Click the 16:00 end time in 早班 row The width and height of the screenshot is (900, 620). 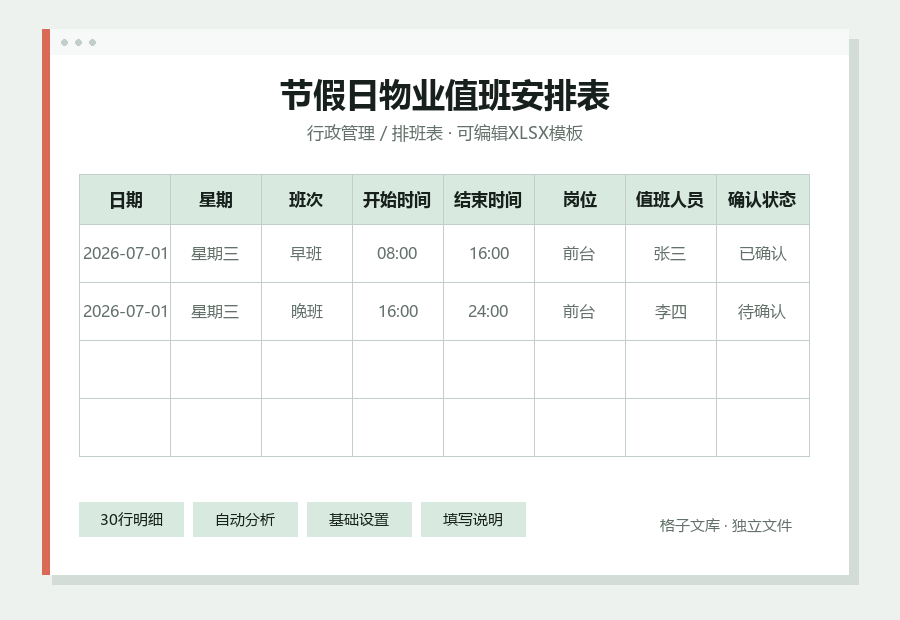coord(488,253)
